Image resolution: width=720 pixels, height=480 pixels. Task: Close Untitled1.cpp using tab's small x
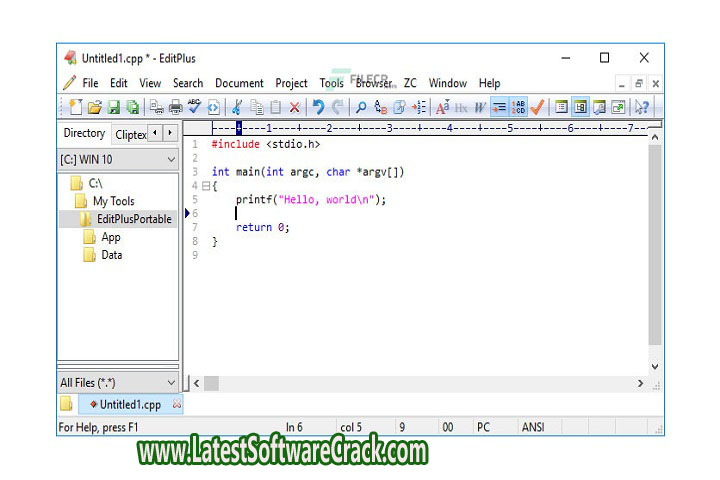[x=177, y=405]
